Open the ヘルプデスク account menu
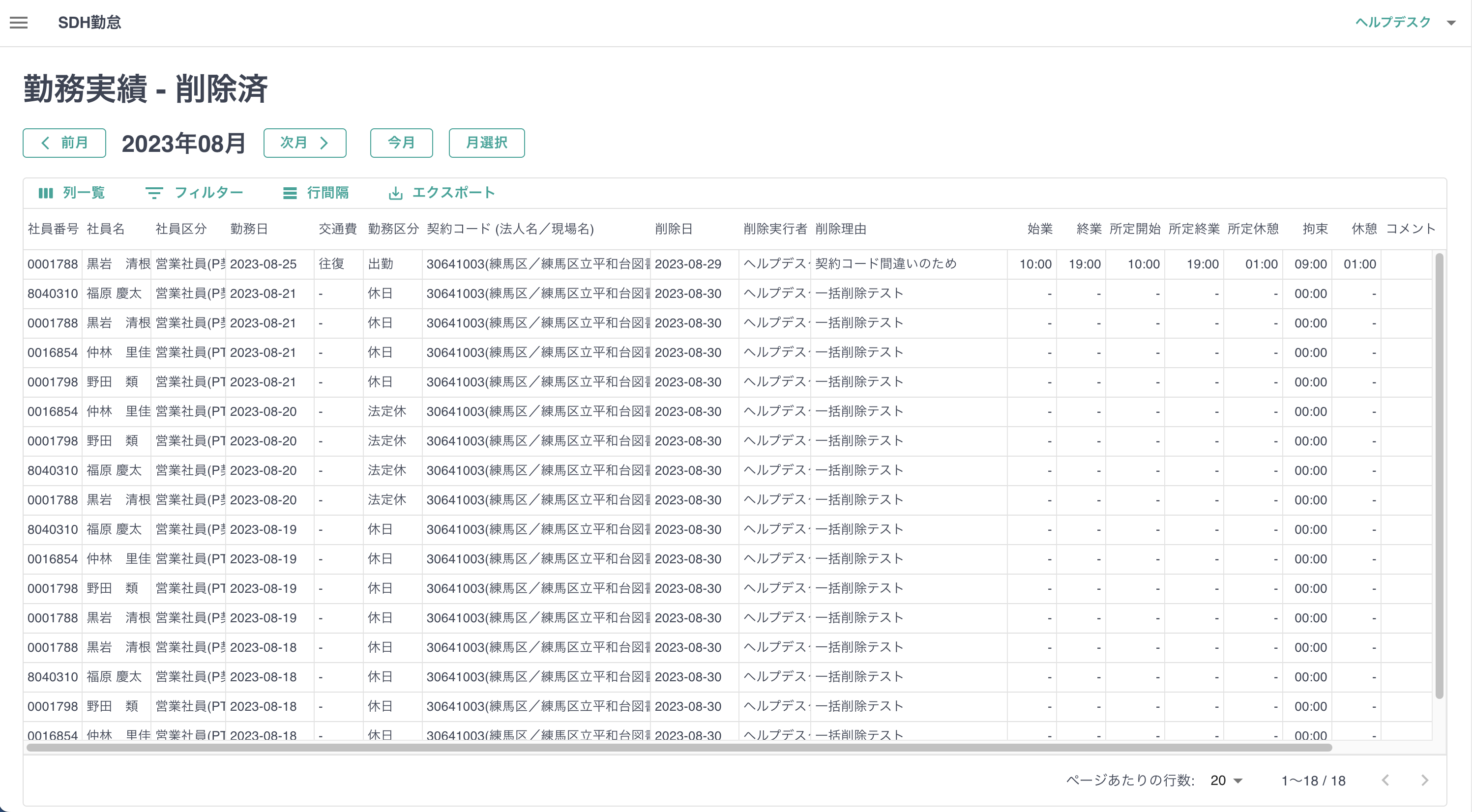1472x812 pixels. [x=1394, y=22]
